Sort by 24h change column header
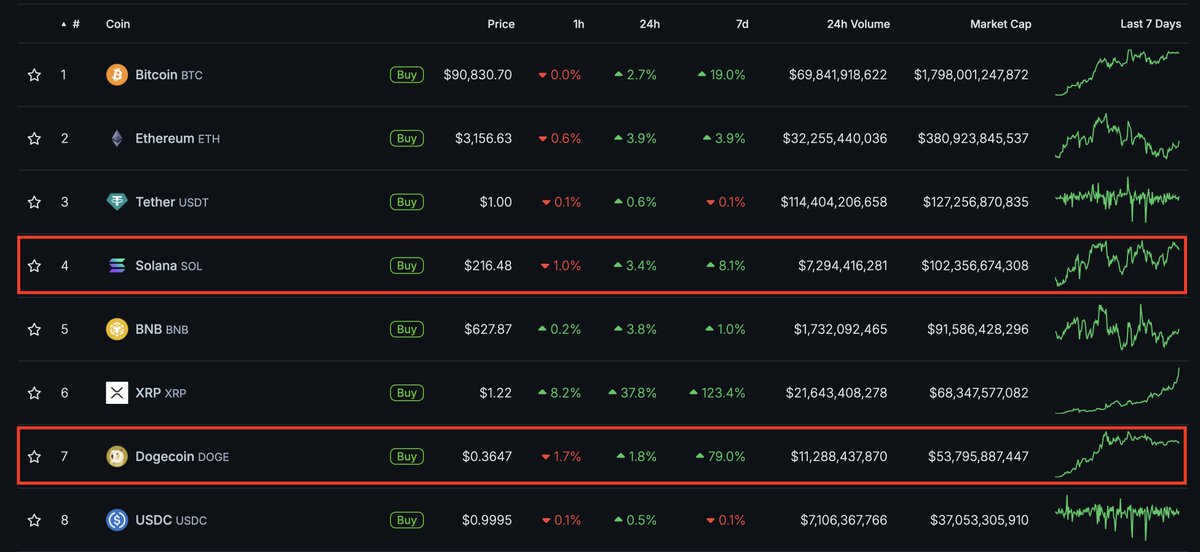The image size is (1200, 552). tap(650, 24)
